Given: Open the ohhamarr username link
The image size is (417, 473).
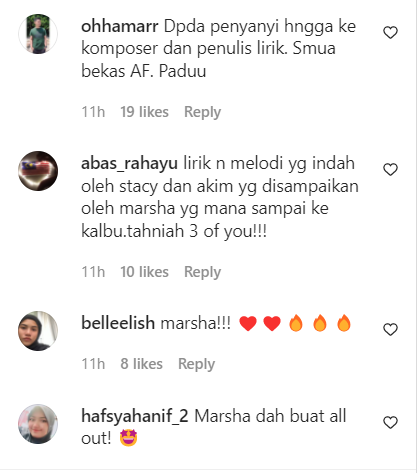Looking at the screenshot, I should (x=120, y=26).
